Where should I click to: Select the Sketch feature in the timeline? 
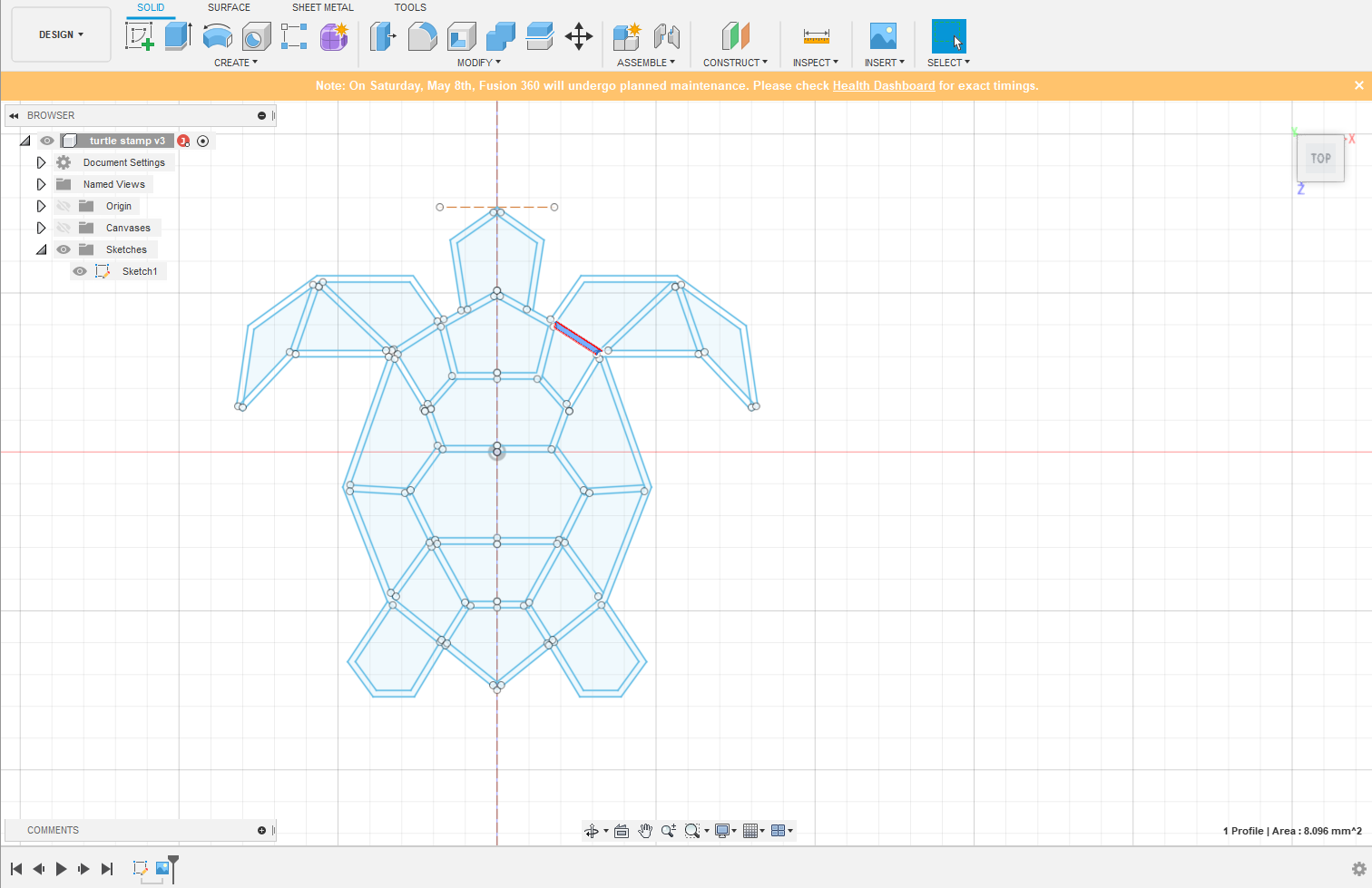(141, 869)
